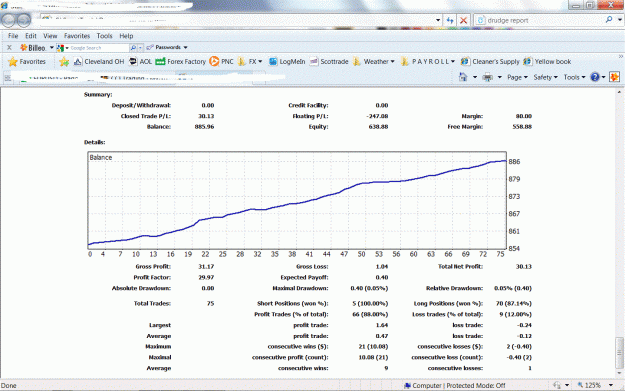Click the Billeo toolbar logo
This screenshot has width=625, height=391.
33,48
